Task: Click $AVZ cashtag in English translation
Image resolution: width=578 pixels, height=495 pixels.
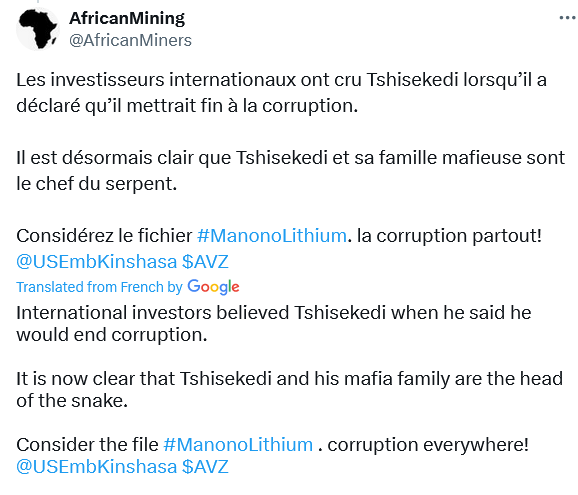Action: (205, 467)
